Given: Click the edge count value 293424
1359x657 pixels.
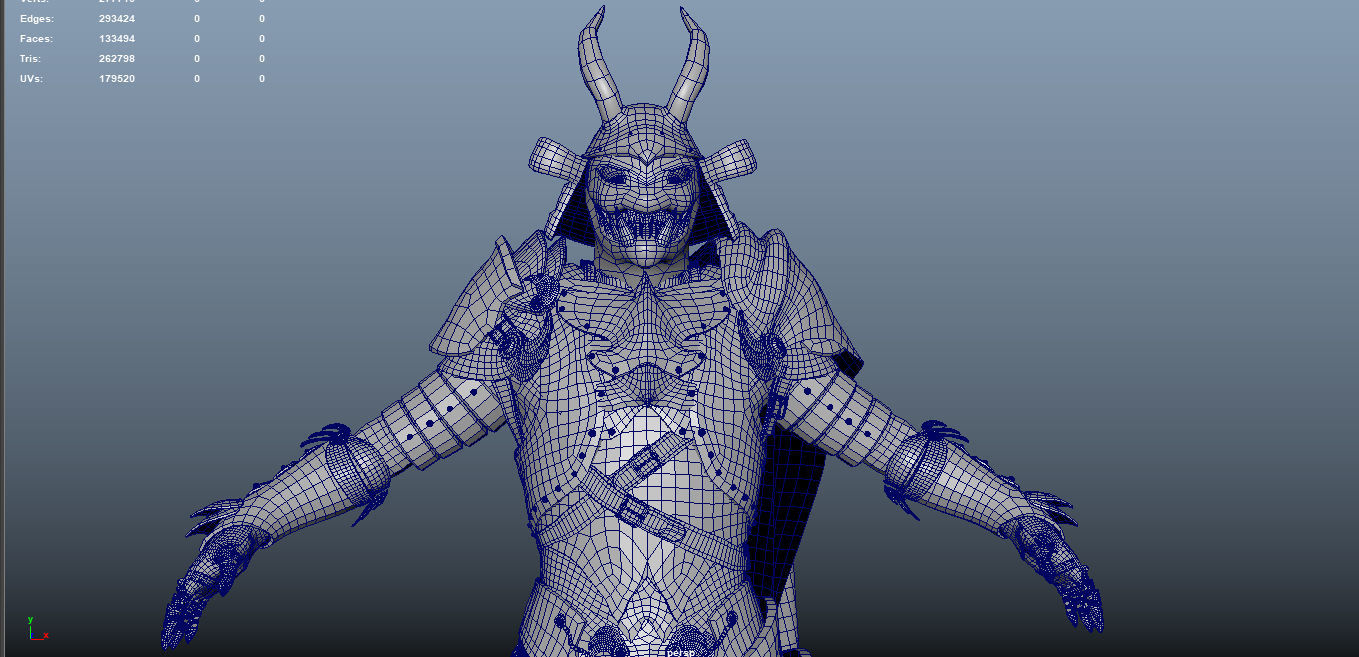Looking at the screenshot, I should (117, 19).
